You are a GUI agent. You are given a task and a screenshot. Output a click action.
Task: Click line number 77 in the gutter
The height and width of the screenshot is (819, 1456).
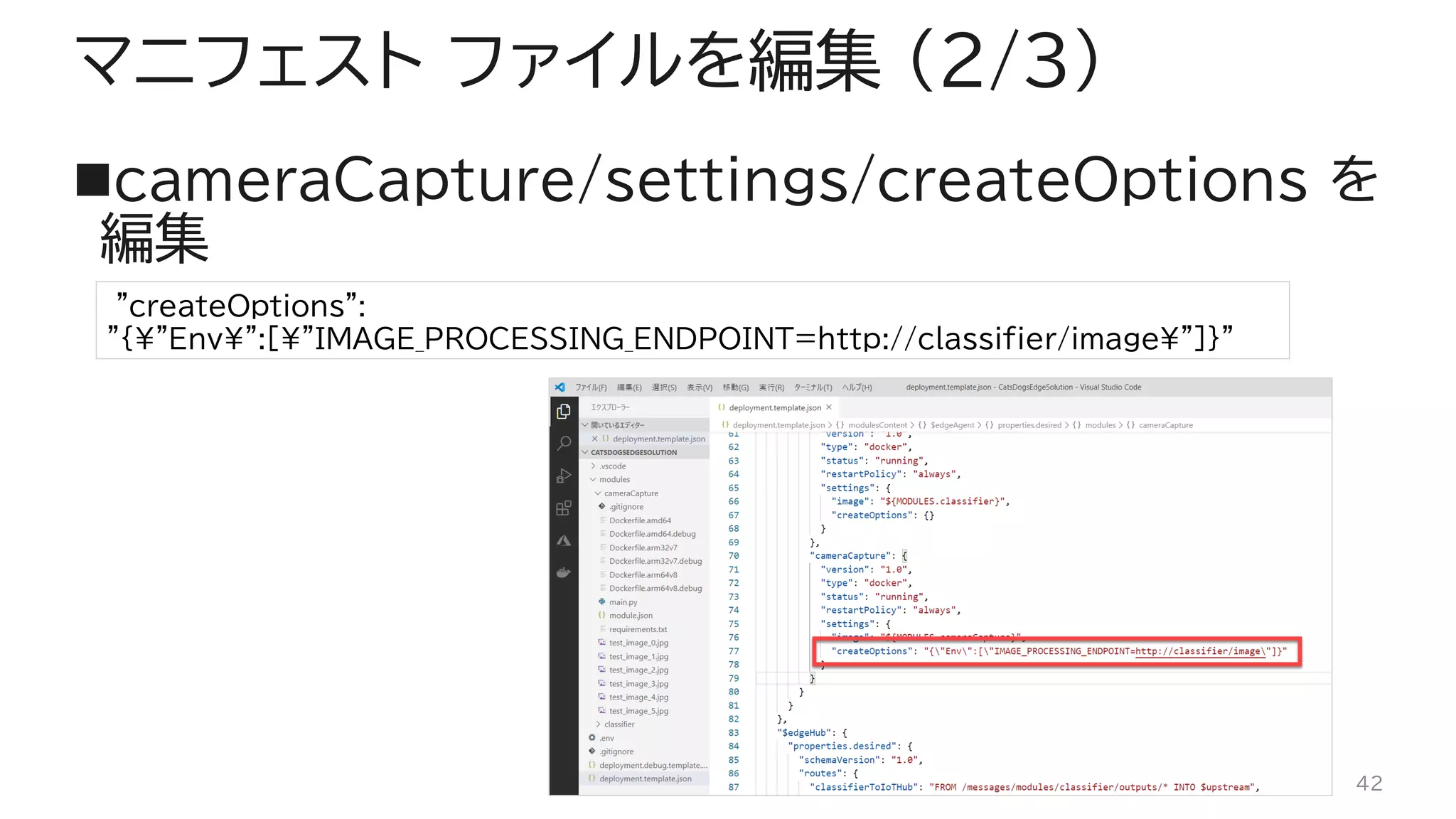point(734,651)
